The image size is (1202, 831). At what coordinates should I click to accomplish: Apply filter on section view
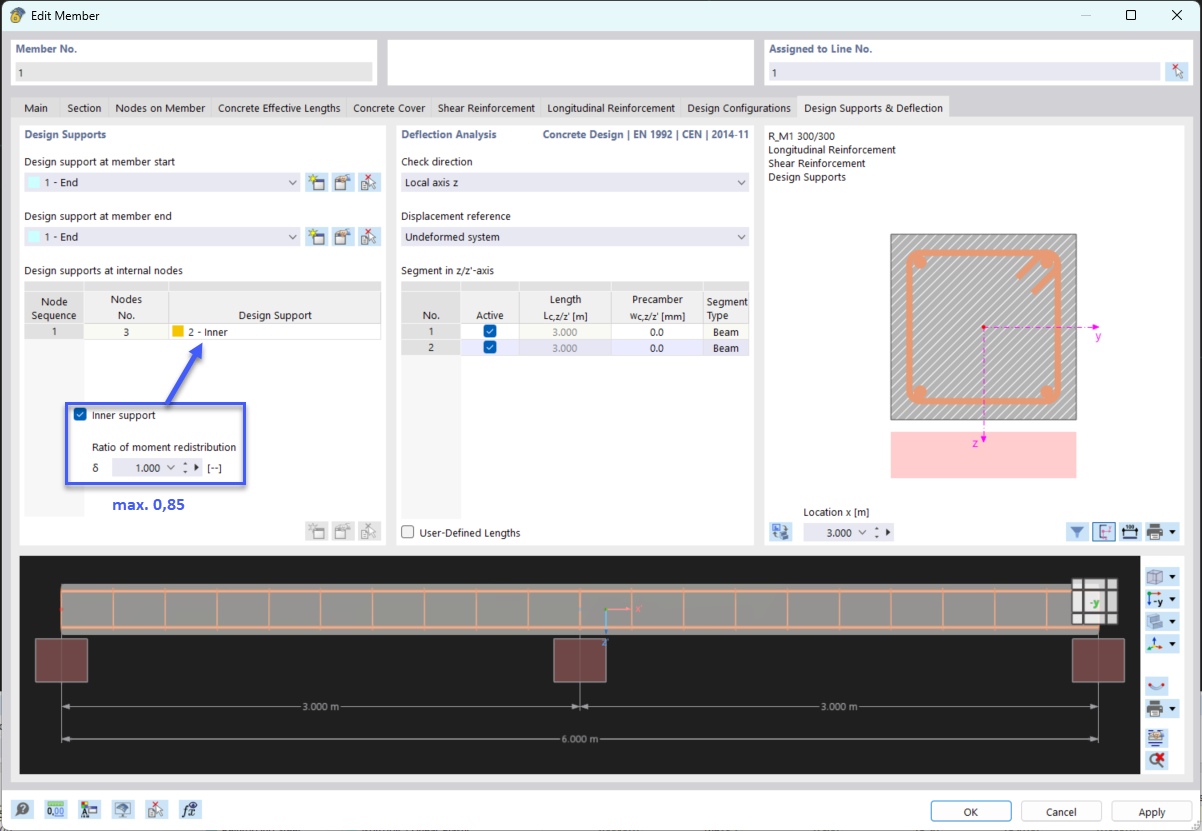(1077, 531)
